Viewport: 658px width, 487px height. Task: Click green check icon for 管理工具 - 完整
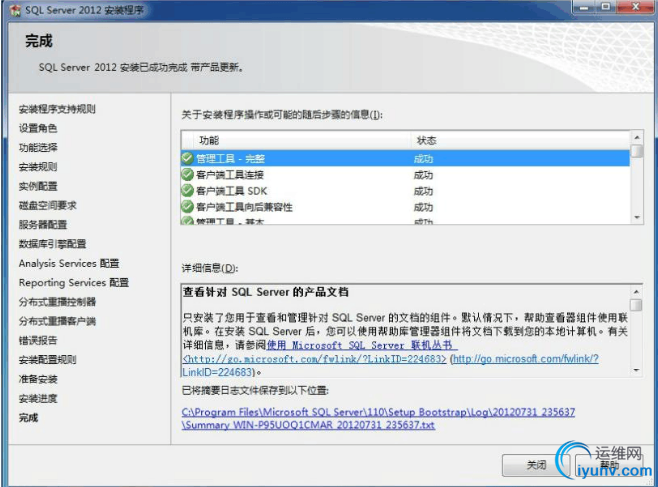pyautogui.click(x=187, y=158)
